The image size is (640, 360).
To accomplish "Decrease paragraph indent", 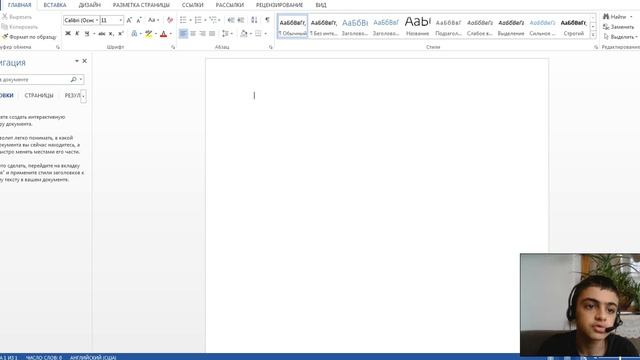I will pos(231,20).
